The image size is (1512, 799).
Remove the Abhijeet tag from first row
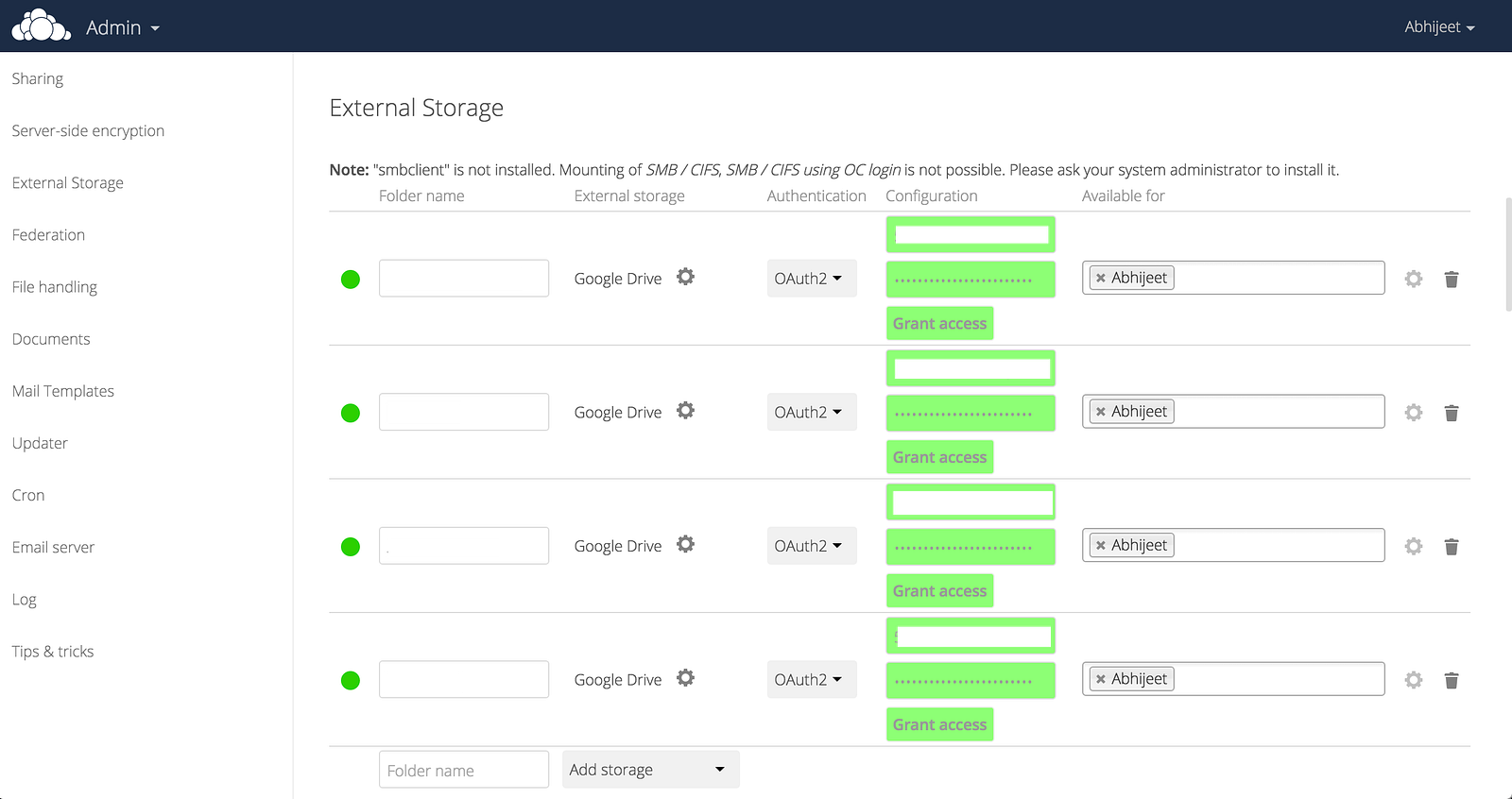coord(1101,279)
